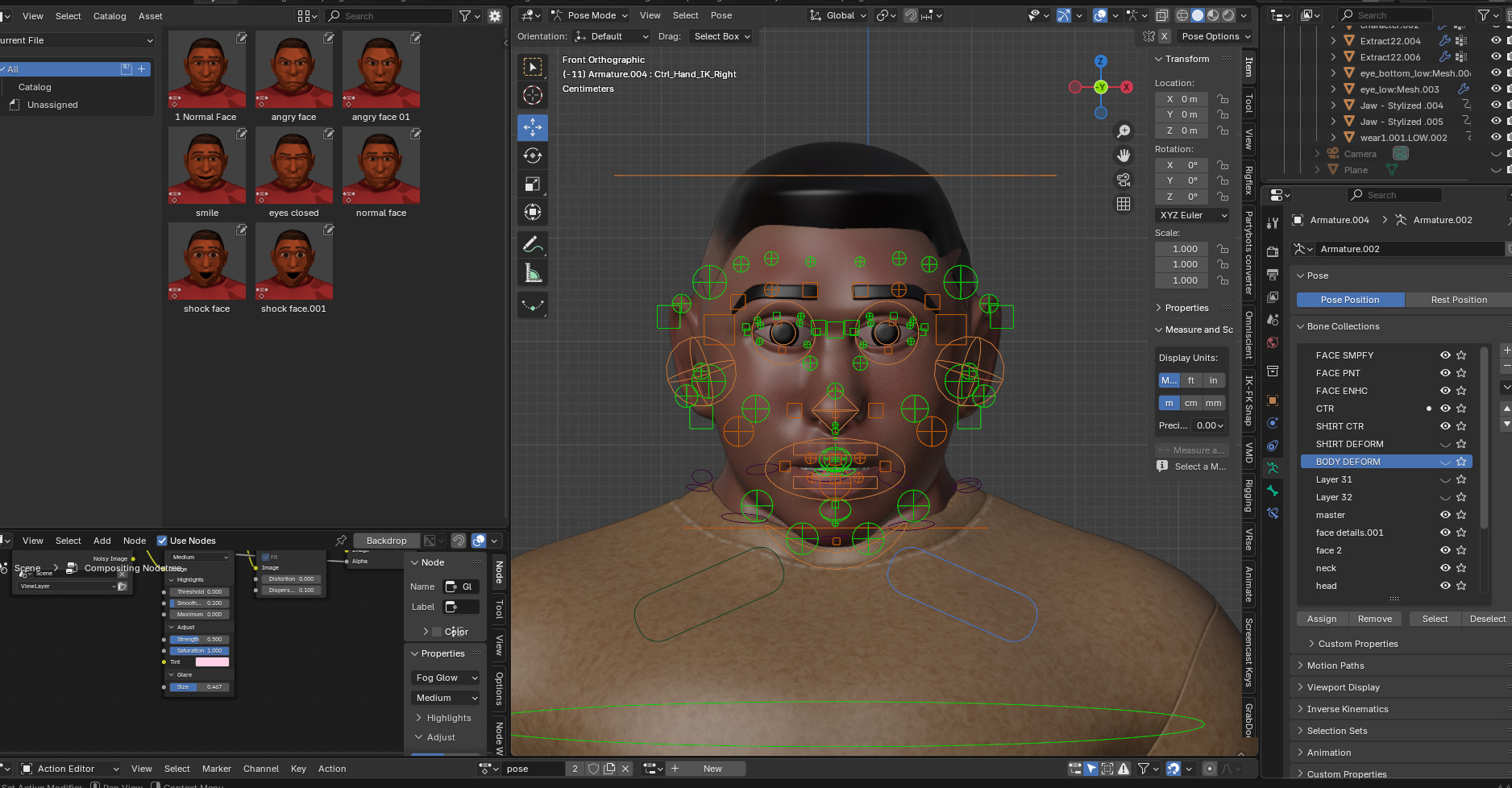
Task: Toggle the Backdrop button
Action: click(x=387, y=541)
